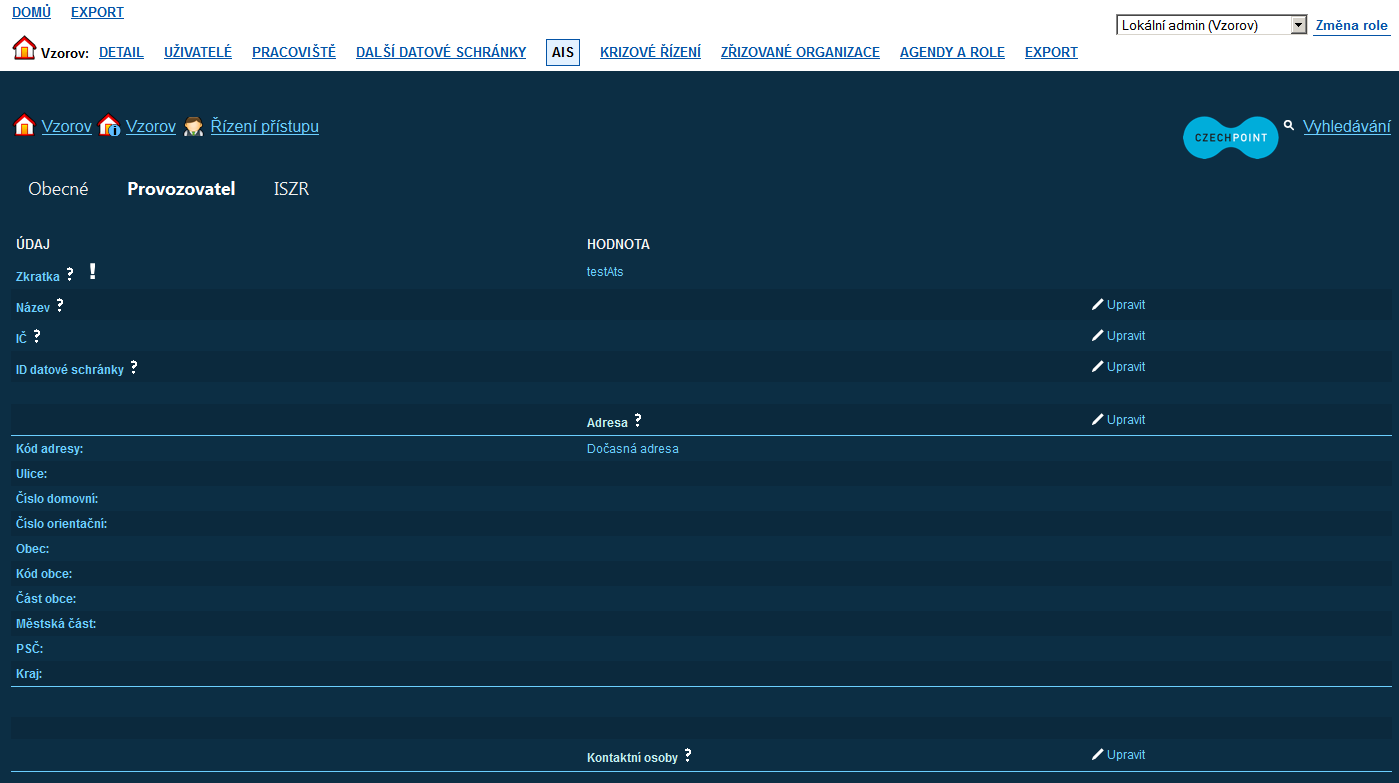The image size is (1399, 783).
Task: Click the Kód adresy label
Action: [50, 449]
